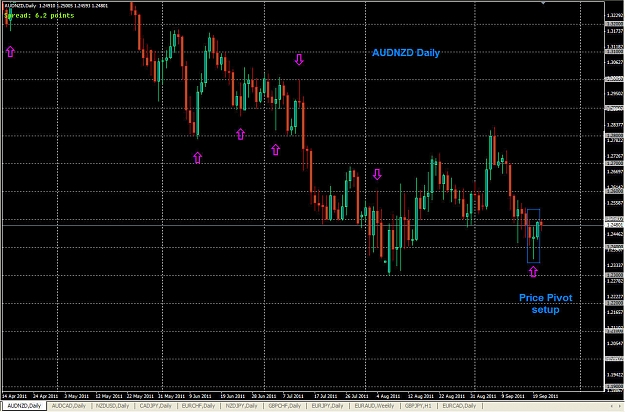Click the scroll-tabs-left arrow
Screen dimensions: 625x412
tap(612, 406)
